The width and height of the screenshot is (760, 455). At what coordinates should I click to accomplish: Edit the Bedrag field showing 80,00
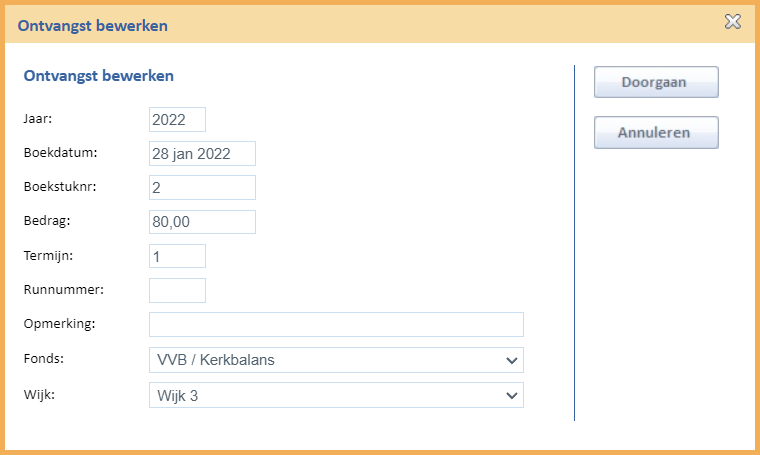[202, 222]
